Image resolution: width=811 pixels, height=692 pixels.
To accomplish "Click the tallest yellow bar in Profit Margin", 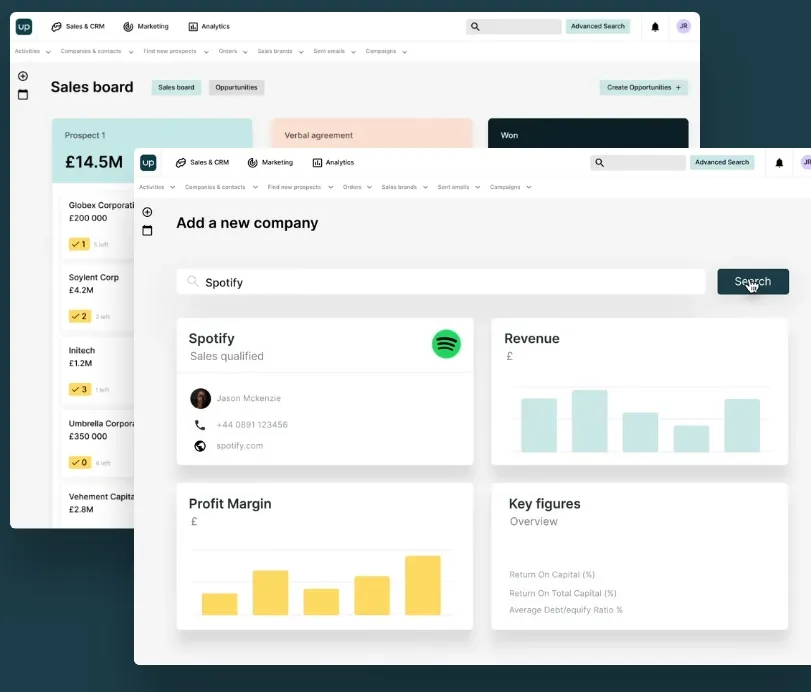I will click(x=423, y=585).
